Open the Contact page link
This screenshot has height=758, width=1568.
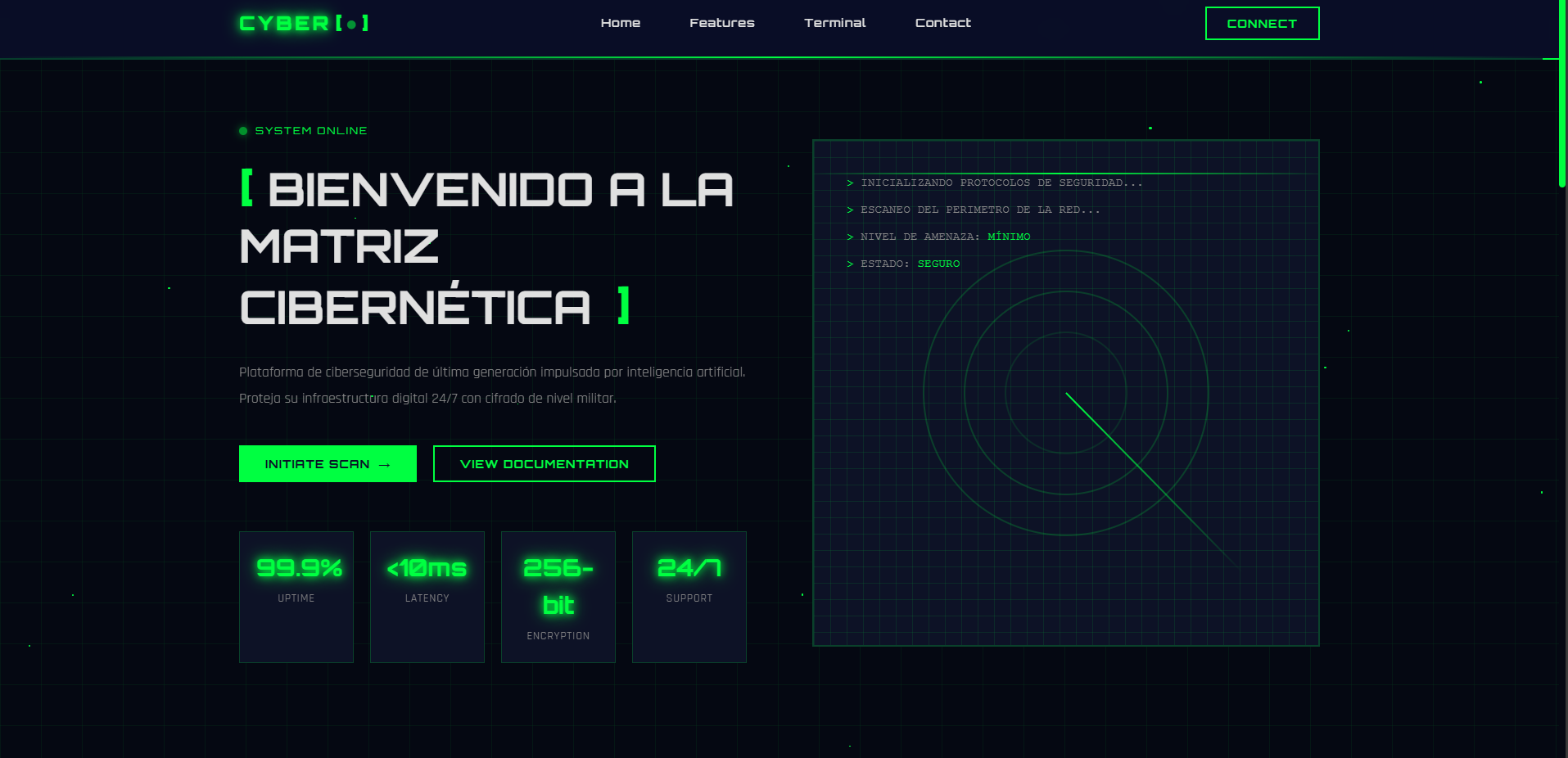point(942,23)
